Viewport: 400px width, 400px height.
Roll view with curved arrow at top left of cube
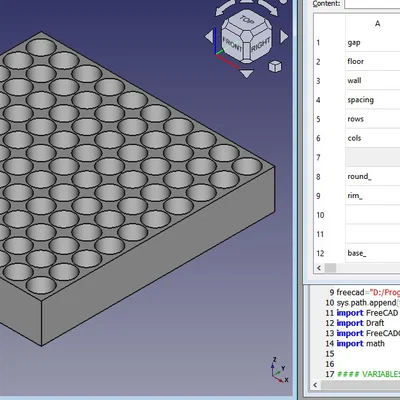click(225, 8)
